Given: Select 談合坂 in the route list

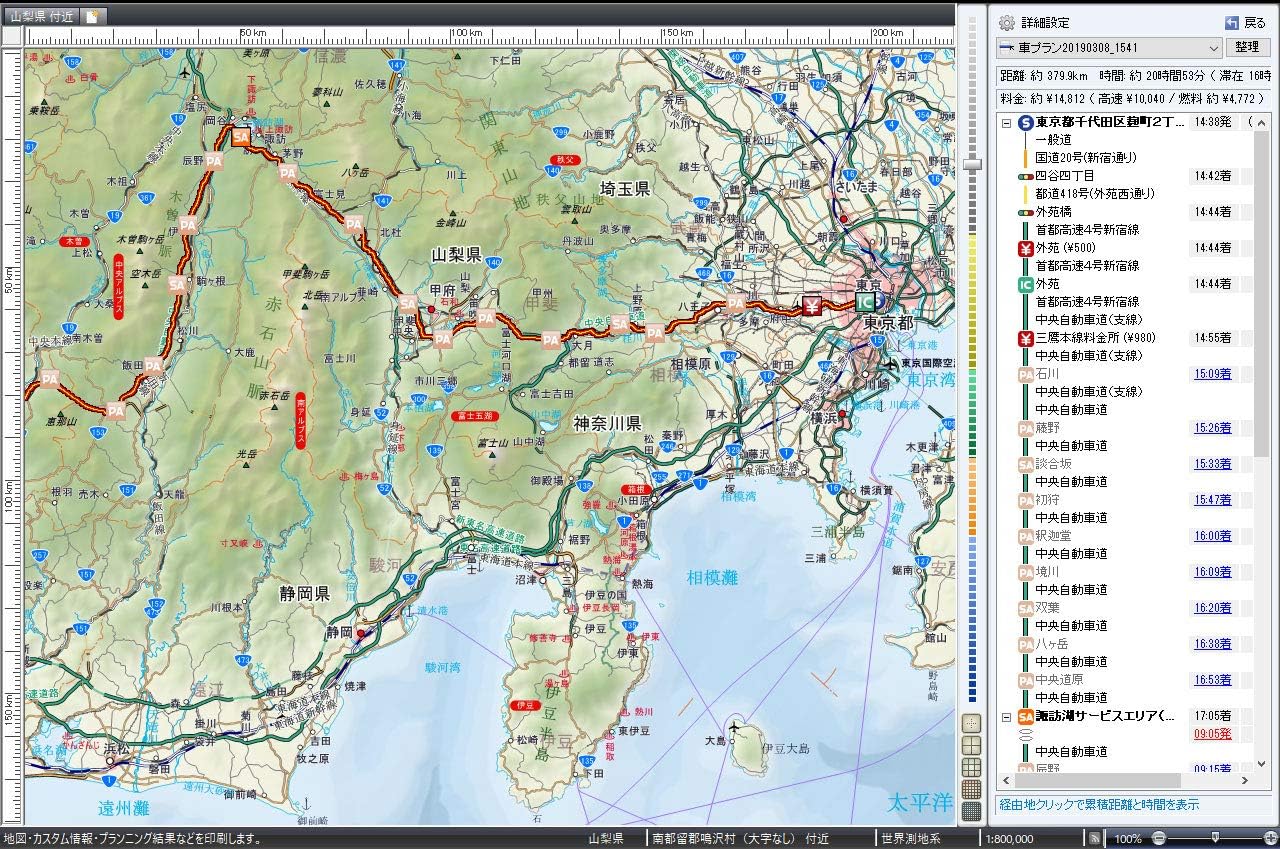Looking at the screenshot, I should [1052, 464].
